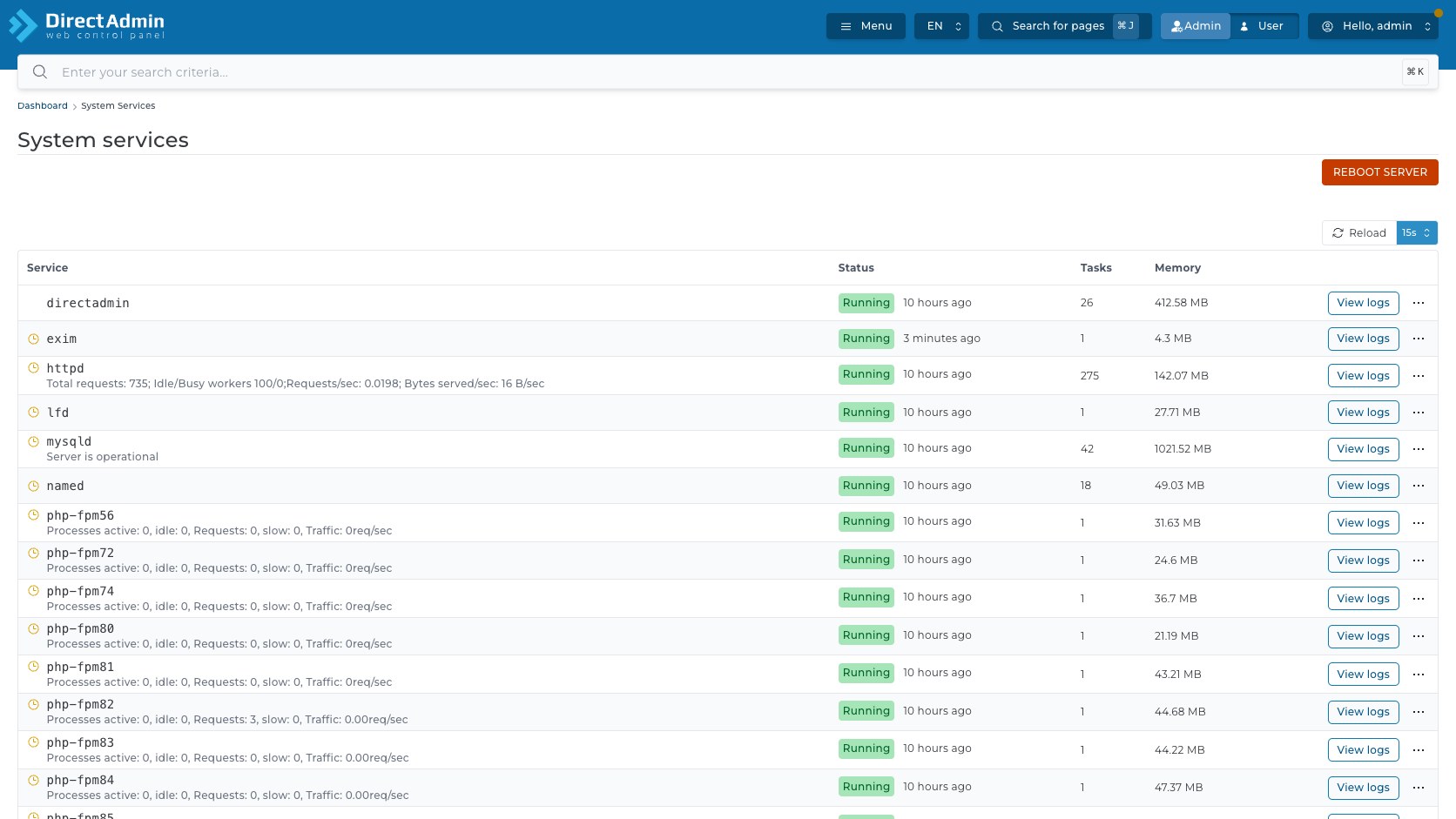Screen dimensions: 1456x819
Task: Click the clock icon beside exim
Action: coord(33,339)
